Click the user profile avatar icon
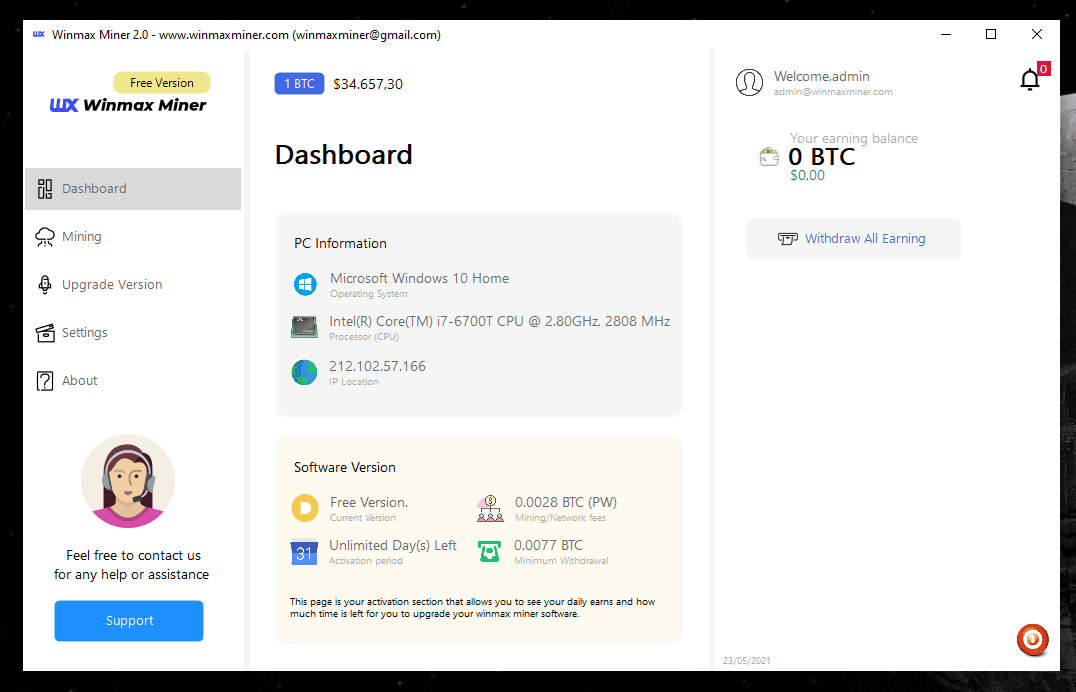Viewport: 1076px width, 692px height. tap(750, 82)
